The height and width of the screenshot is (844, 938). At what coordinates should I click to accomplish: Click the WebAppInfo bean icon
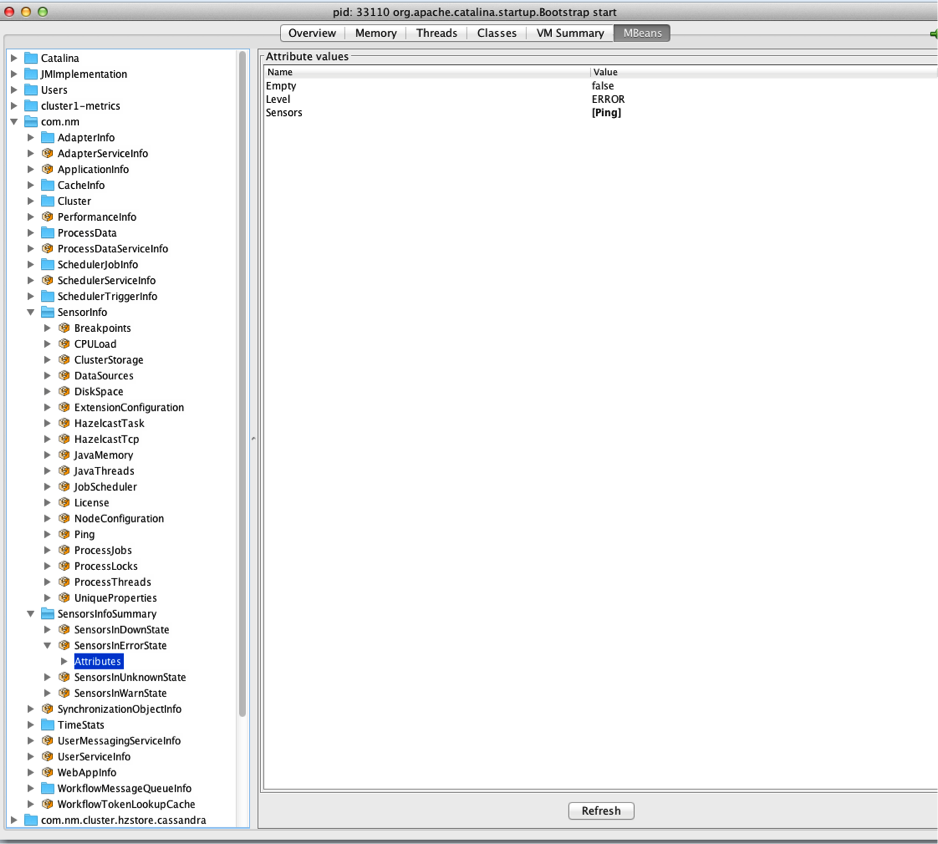coord(47,772)
